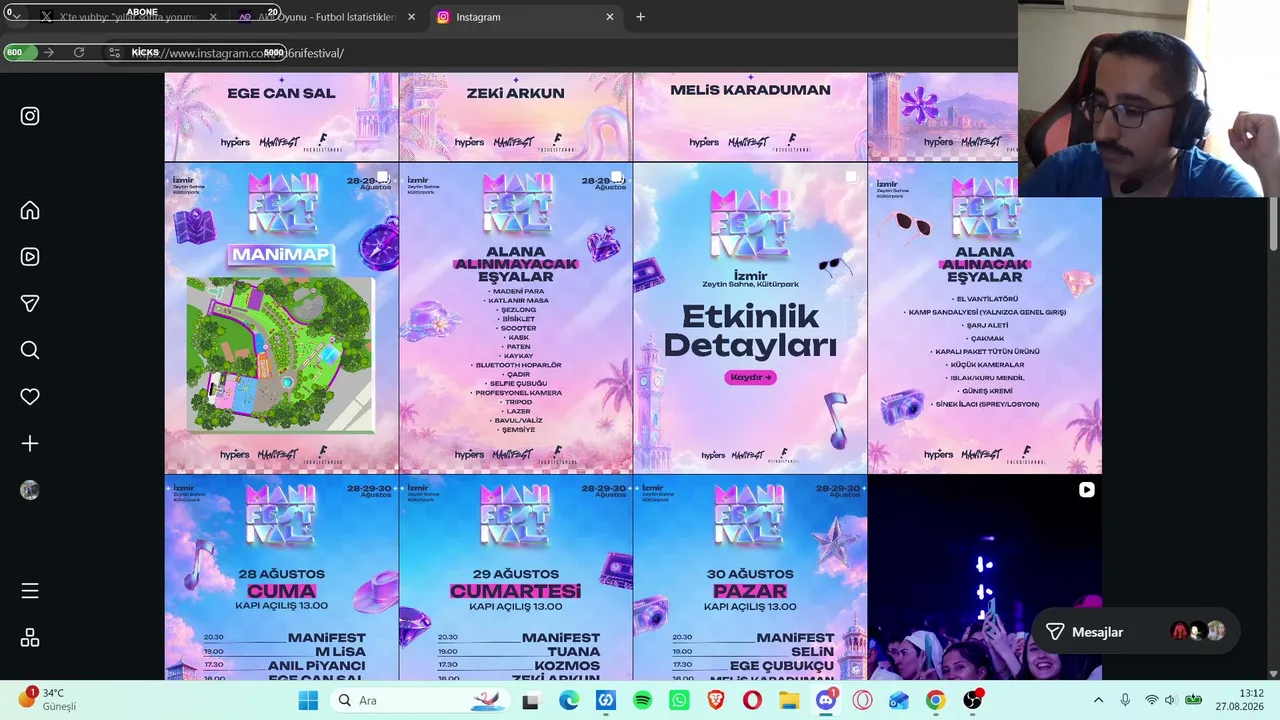
Task: Open the Etkinlik Detayları post
Action: tap(750, 318)
